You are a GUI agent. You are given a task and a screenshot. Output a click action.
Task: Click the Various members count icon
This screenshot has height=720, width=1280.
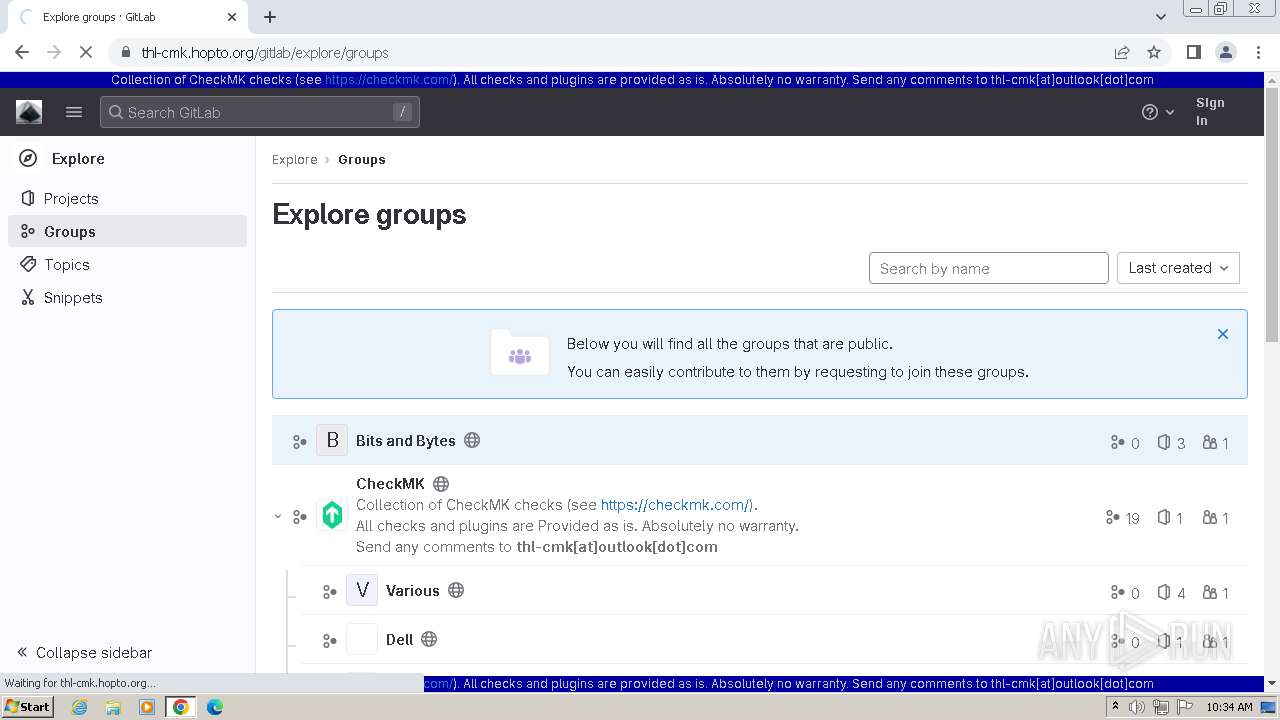tap(1210, 592)
